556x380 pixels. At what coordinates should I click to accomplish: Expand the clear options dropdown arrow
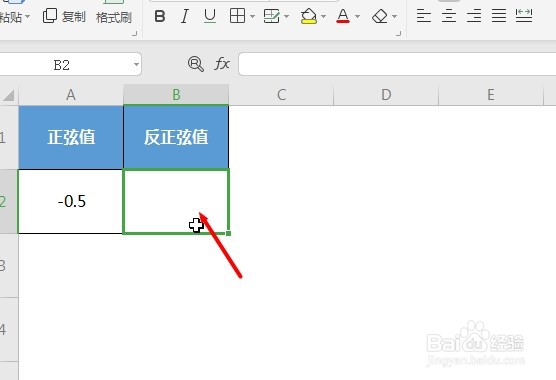[x=394, y=16]
